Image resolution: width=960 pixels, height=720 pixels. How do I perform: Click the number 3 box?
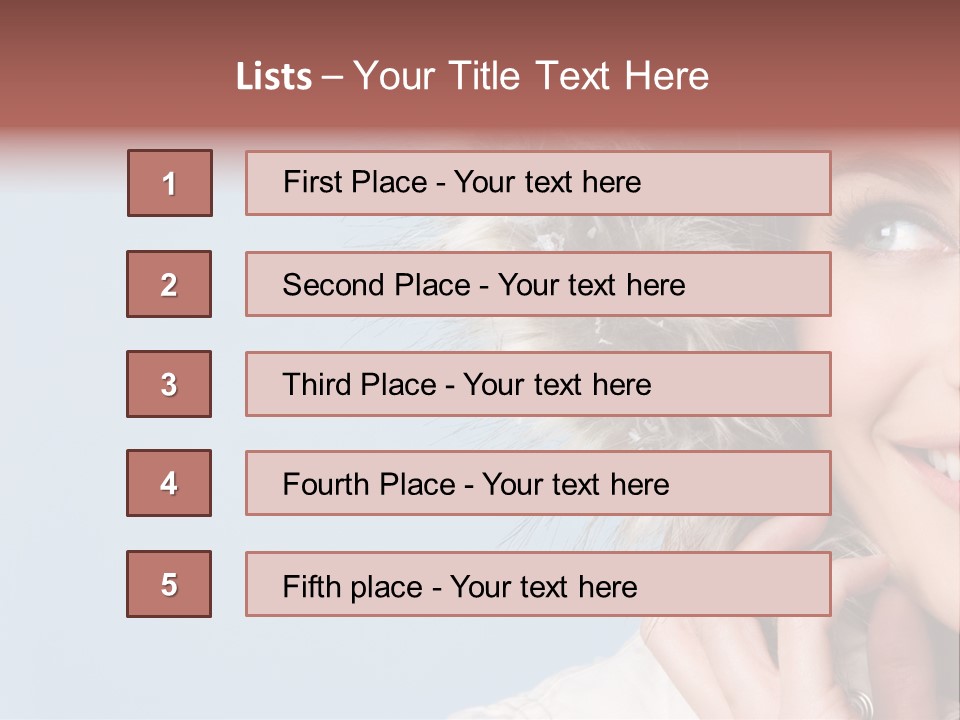tap(169, 384)
